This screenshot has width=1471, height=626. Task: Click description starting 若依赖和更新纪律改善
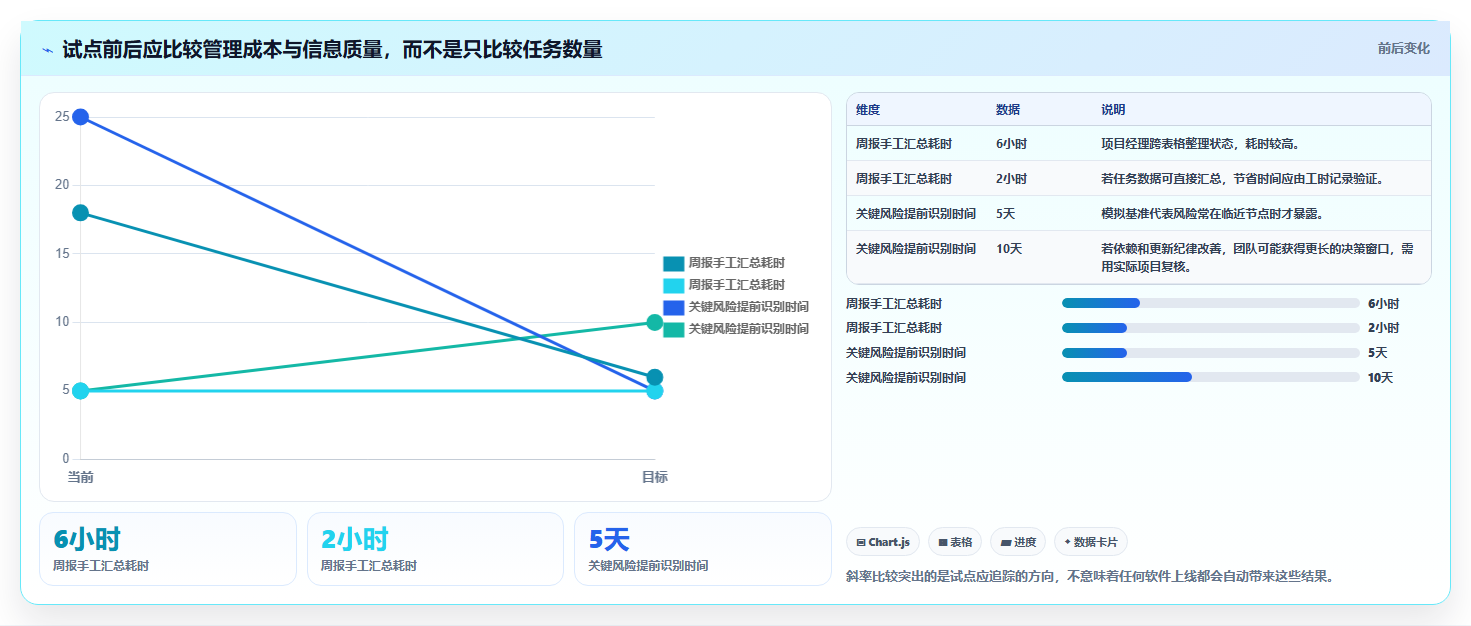[x=1257, y=258]
